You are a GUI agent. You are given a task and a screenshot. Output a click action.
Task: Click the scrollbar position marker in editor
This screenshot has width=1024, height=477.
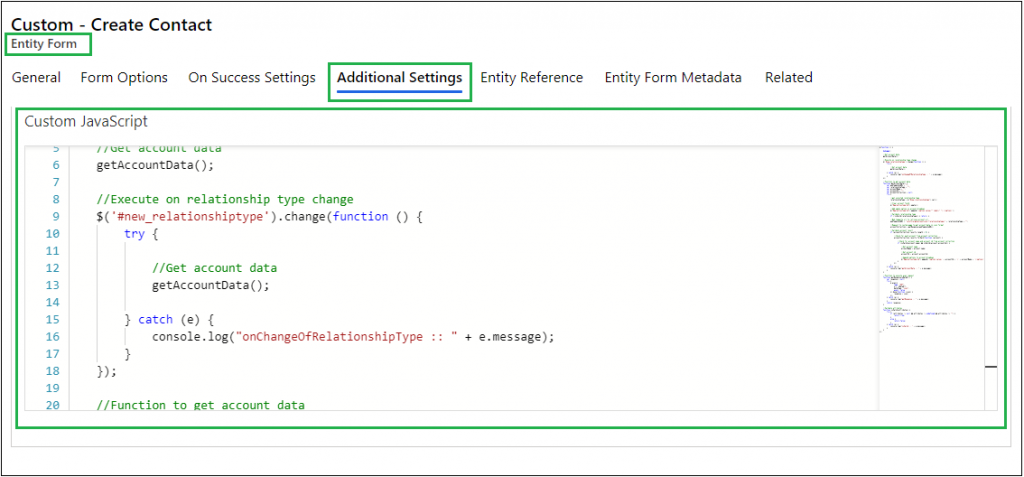(x=990, y=367)
